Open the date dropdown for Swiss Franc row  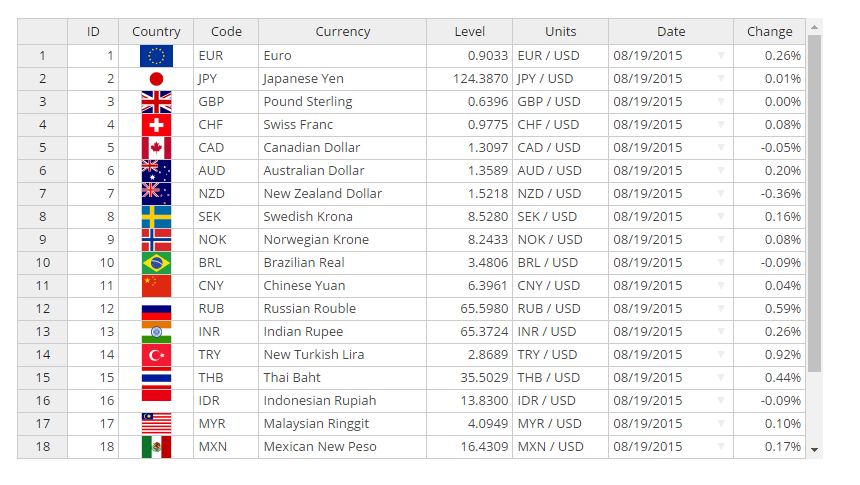(x=720, y=125)
